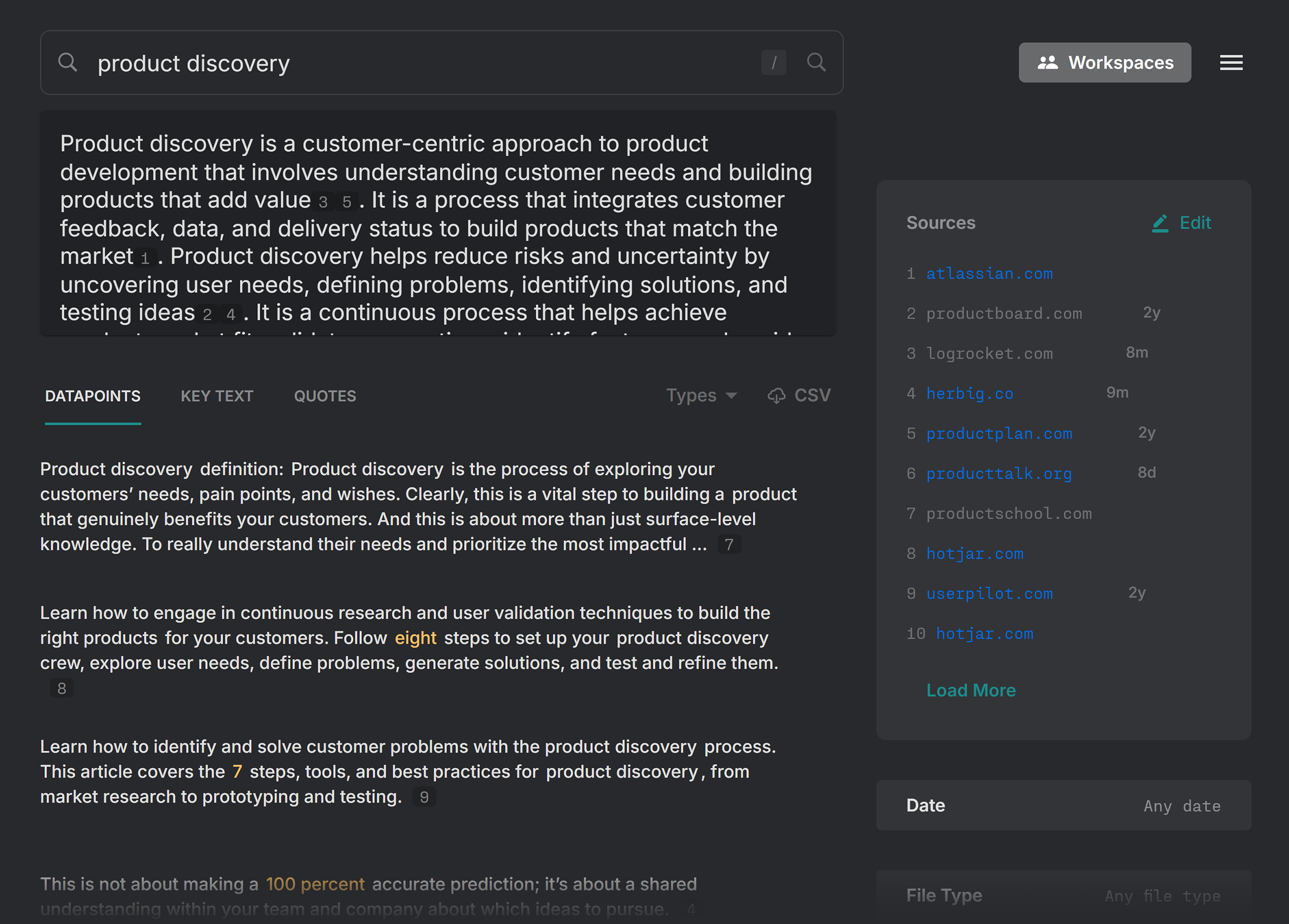Open the atlassian.com source link

point(989,274)
